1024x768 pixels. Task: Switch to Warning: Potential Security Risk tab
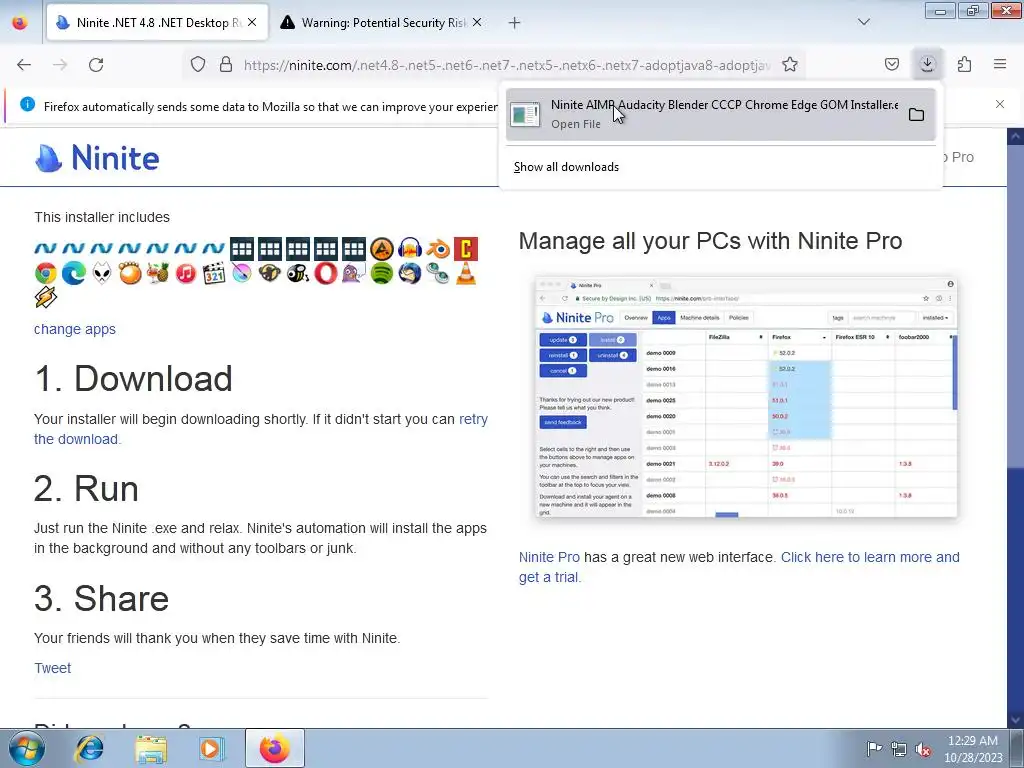coord(381,22)
